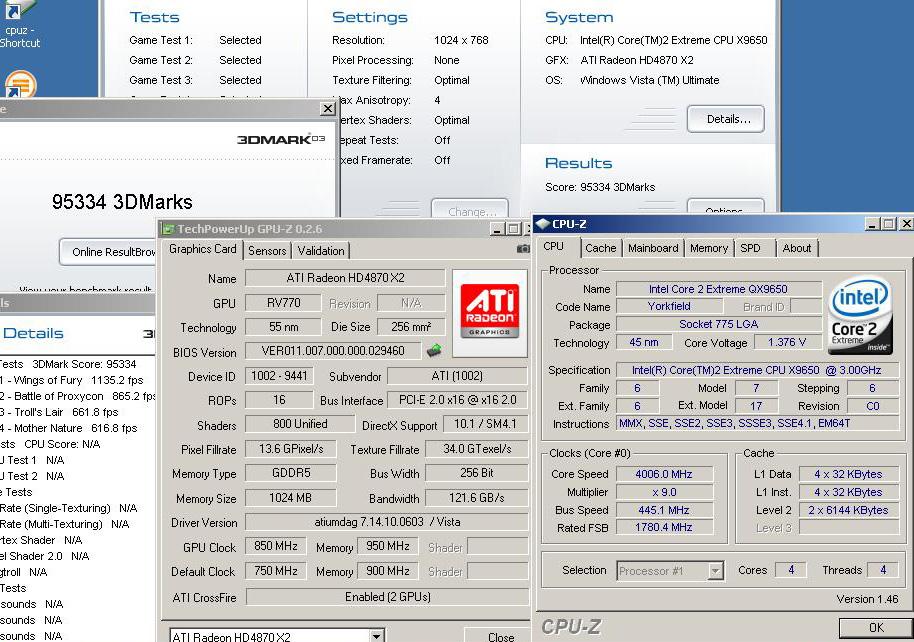The height and width of the screenshot is (642, 914).
Task: Open the Cache tab in CPU-Z
Action: 601,248
